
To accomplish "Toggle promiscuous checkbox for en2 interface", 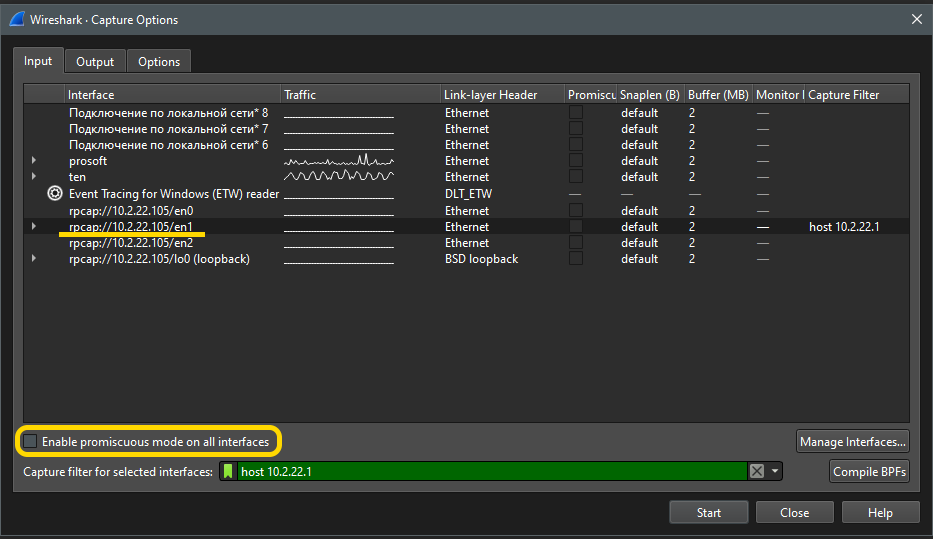I will coord(575,243).
